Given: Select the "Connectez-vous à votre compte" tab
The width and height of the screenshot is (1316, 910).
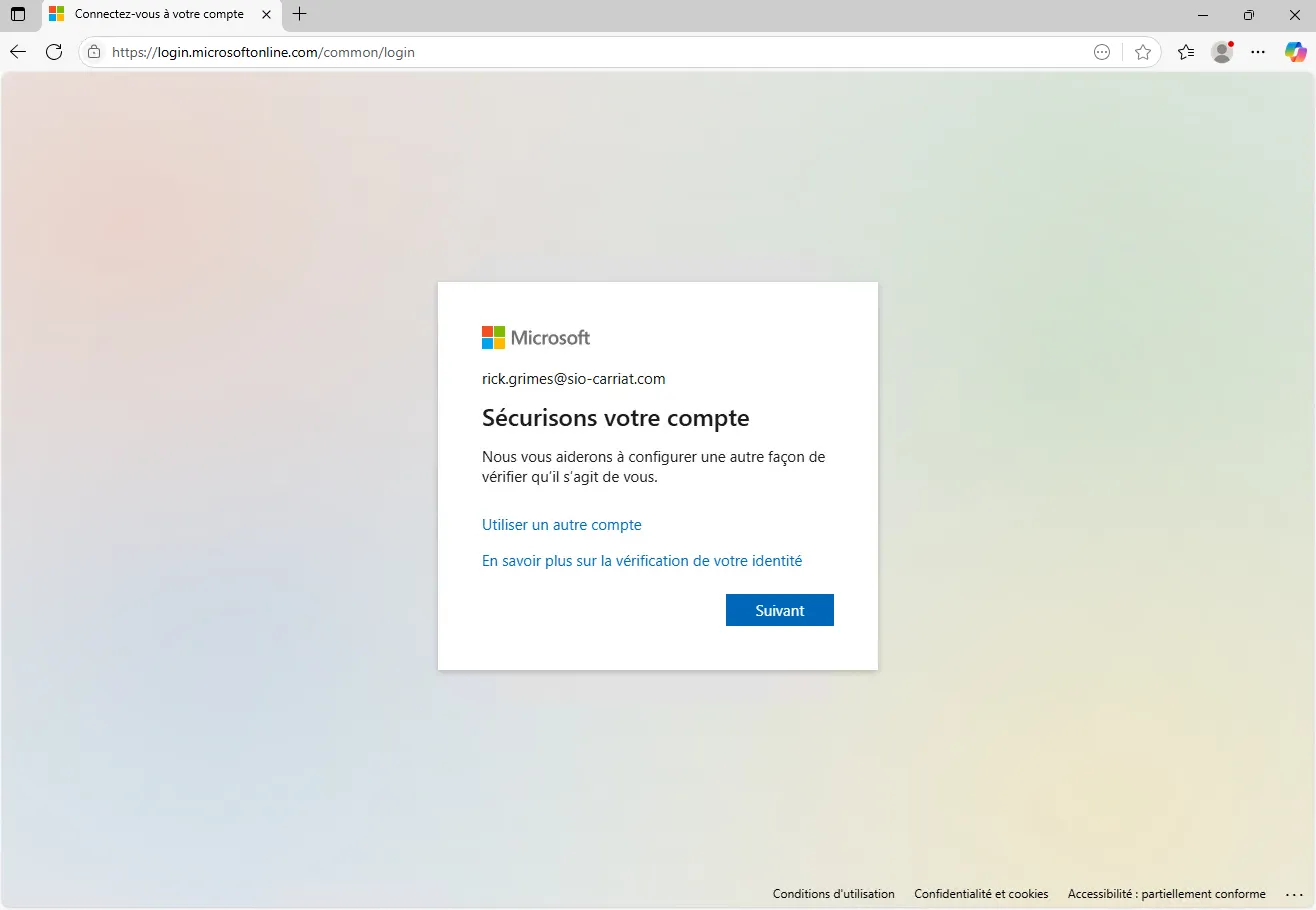Looking at the screenshot, I should (158, 15).
